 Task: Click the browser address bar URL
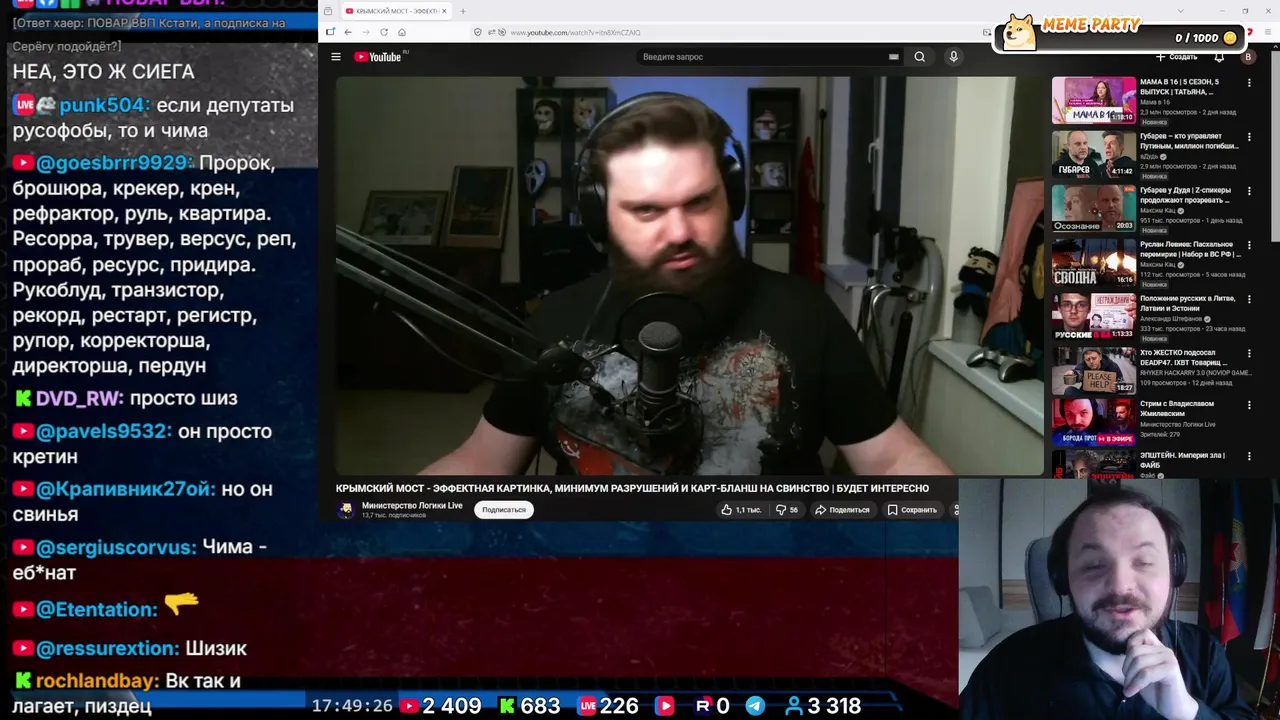[x=575, y=32]
